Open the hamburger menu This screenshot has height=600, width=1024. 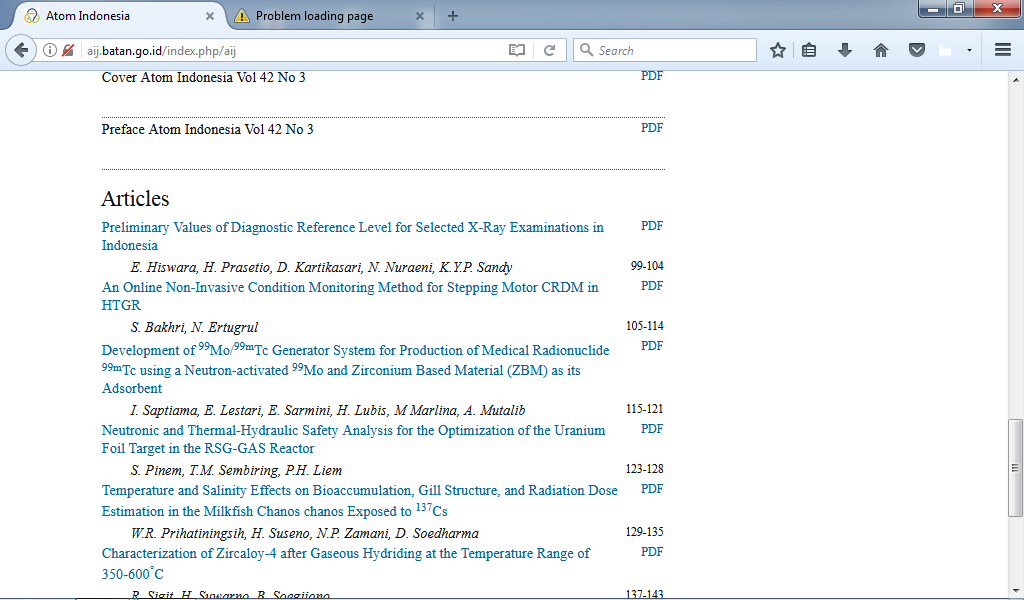(x=1003, y=50)
